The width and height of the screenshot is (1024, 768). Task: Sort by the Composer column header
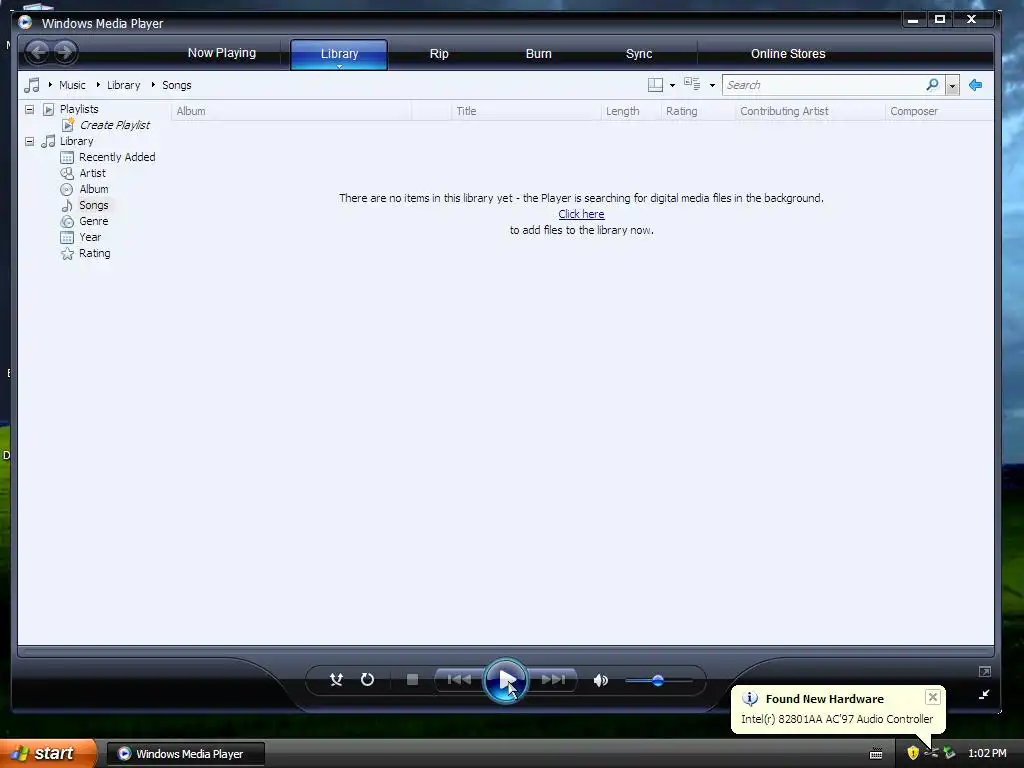pos(939,111)
